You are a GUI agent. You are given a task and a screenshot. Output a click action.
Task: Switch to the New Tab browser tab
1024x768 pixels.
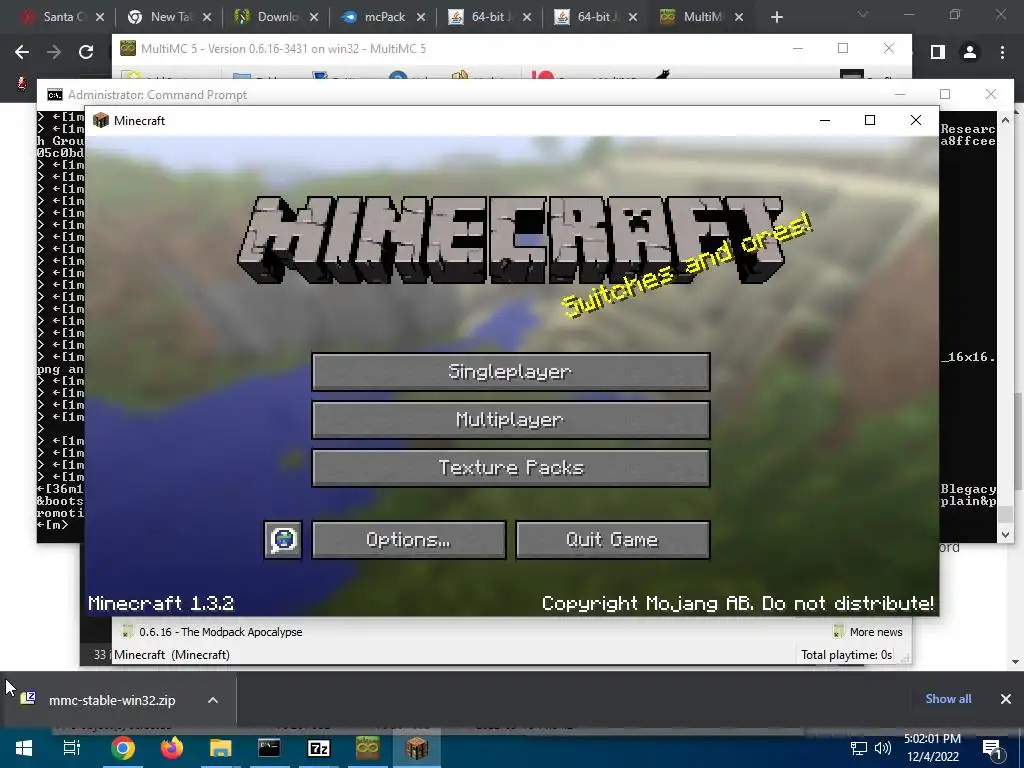(170, 17)
